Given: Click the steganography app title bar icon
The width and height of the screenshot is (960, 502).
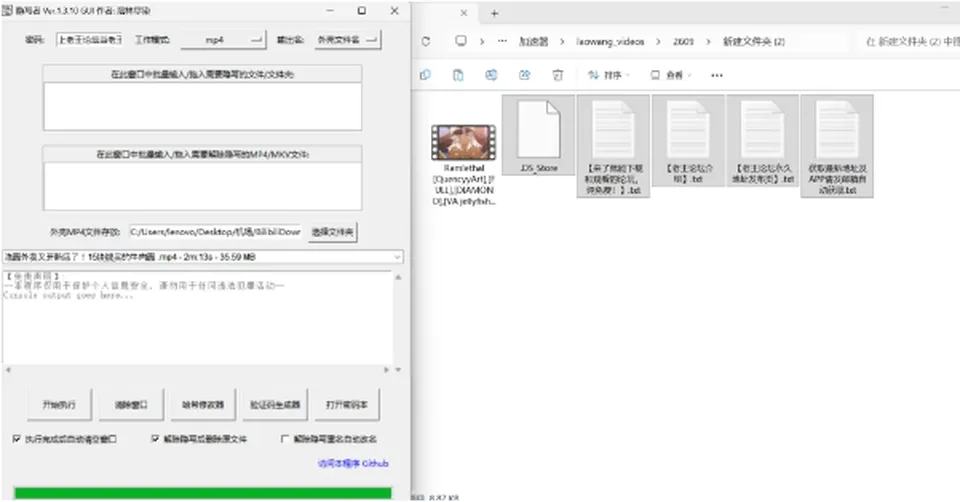Looking at the screenshot, I should point(7,10).
